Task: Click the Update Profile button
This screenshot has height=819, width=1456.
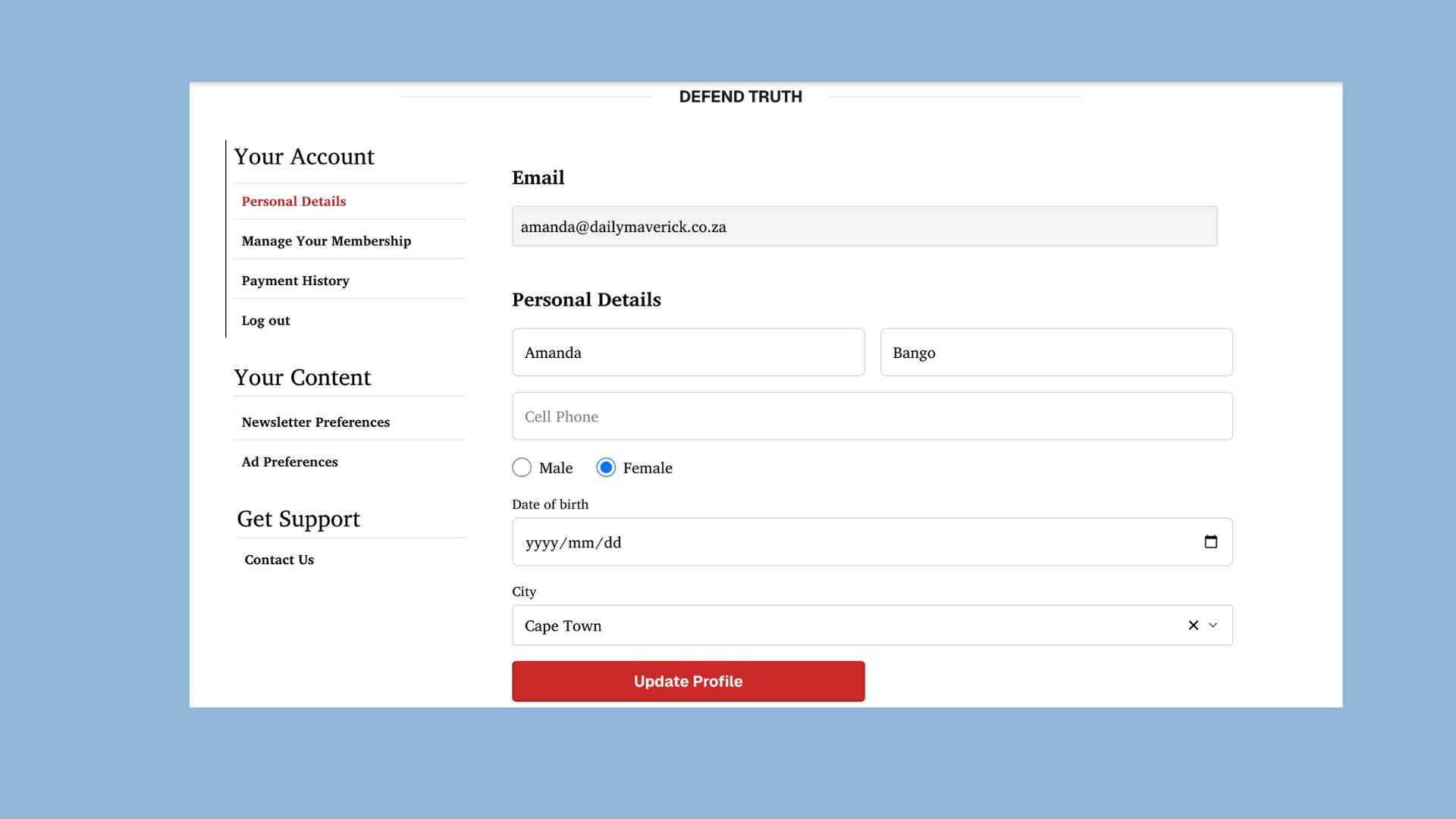Action: click(x=688, y=681)
